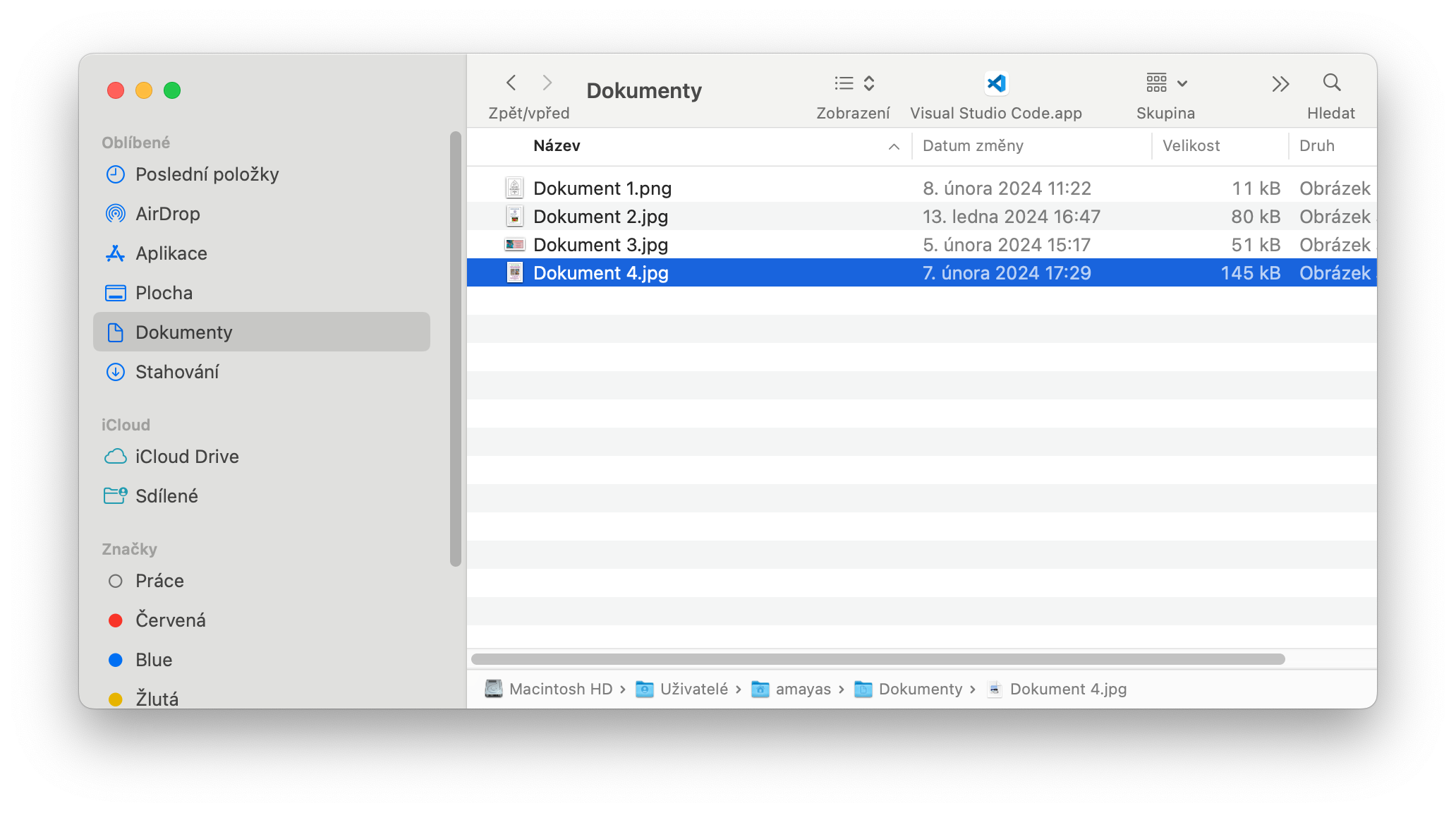
Task: Sort by Datum změny column
Action: (973, 146)
